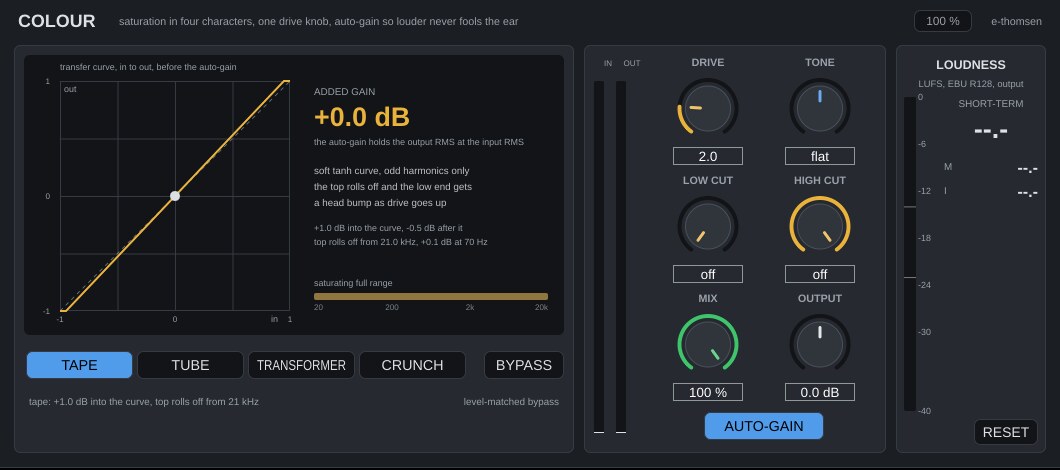Image resolution: width=1060 pixels, height=470 pixels.
Task: Click the 'soft tanh curve' description line
Action: (x=391, y=170)
